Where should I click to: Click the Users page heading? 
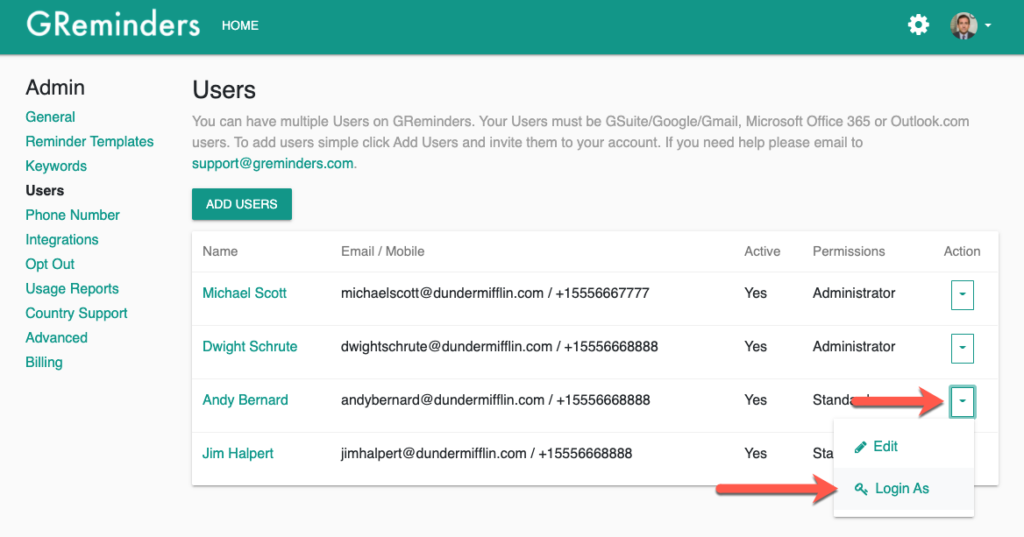[x=224, y=90]
